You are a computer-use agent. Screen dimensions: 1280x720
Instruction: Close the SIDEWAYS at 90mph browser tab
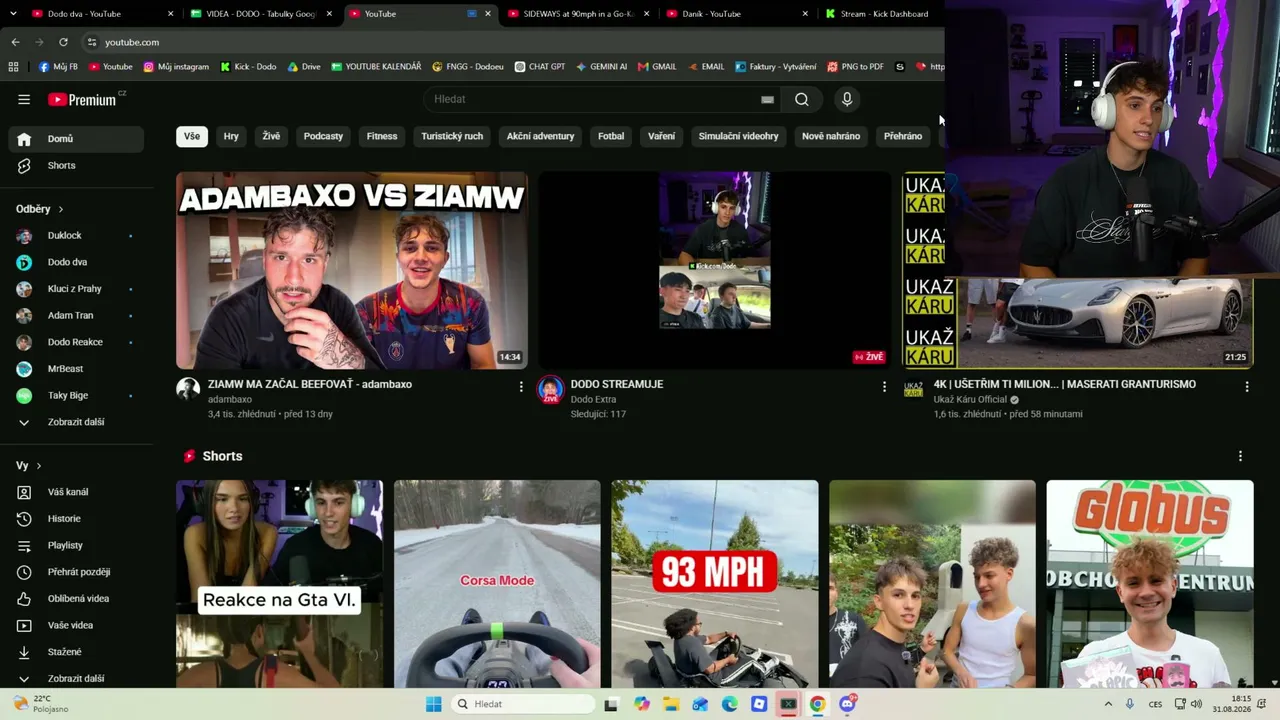tap(646, 14)
